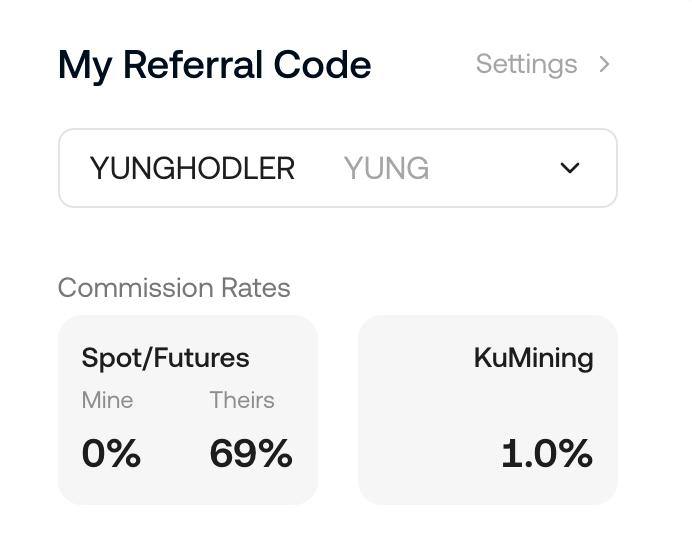Open the Settings link

coord(527,64)
